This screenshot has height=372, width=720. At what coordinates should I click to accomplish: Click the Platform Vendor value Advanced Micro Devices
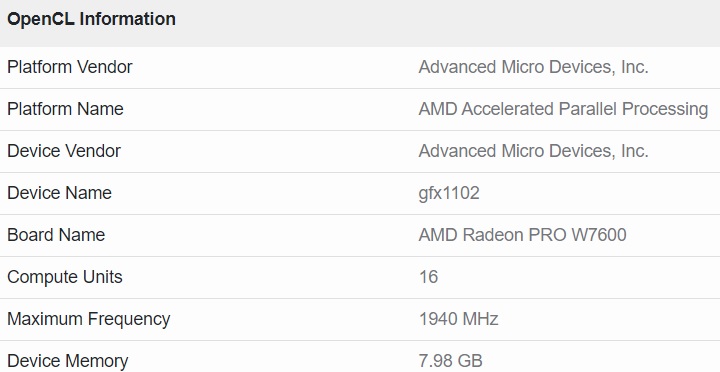[533, 67]
